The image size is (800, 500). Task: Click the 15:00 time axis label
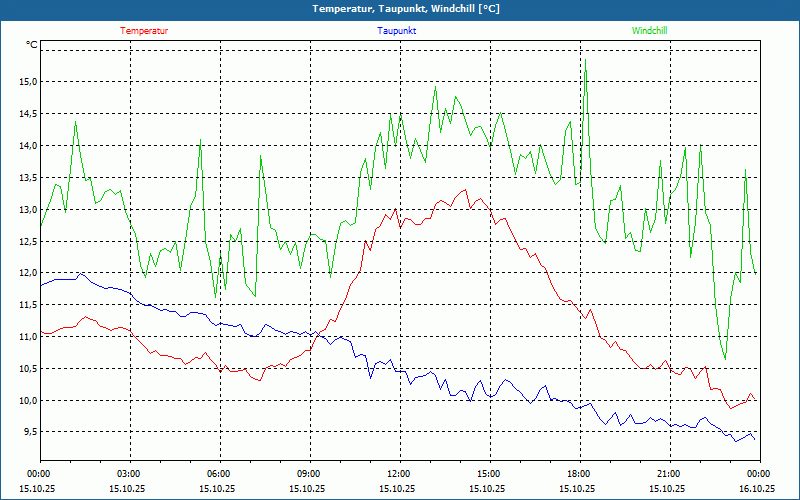pyautogui.click(x=489, y=474)
